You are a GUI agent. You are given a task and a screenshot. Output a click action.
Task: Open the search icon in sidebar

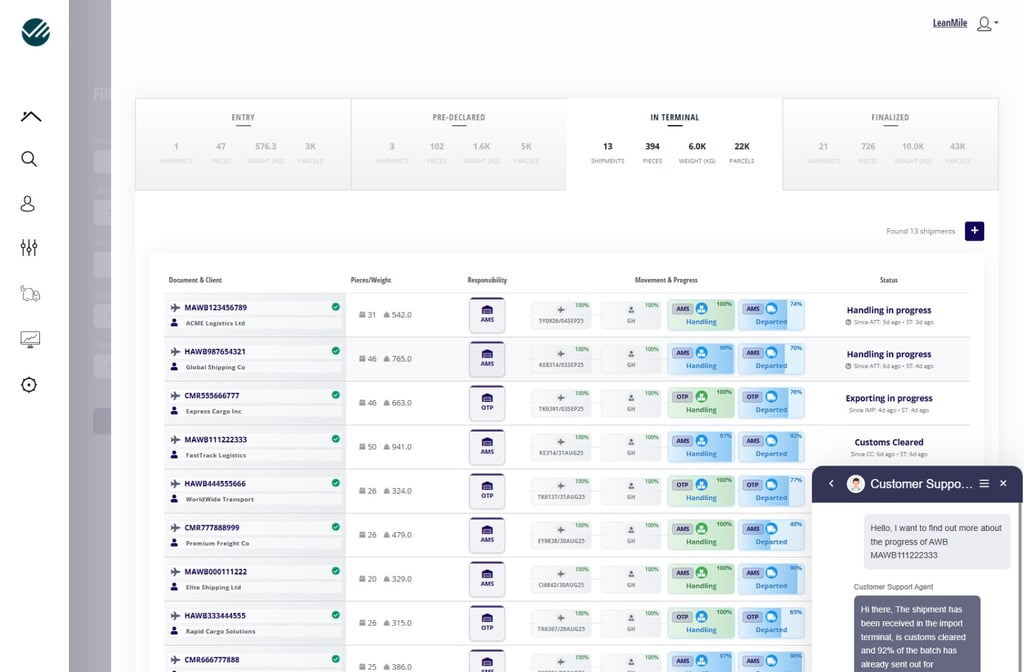point(29,159)
